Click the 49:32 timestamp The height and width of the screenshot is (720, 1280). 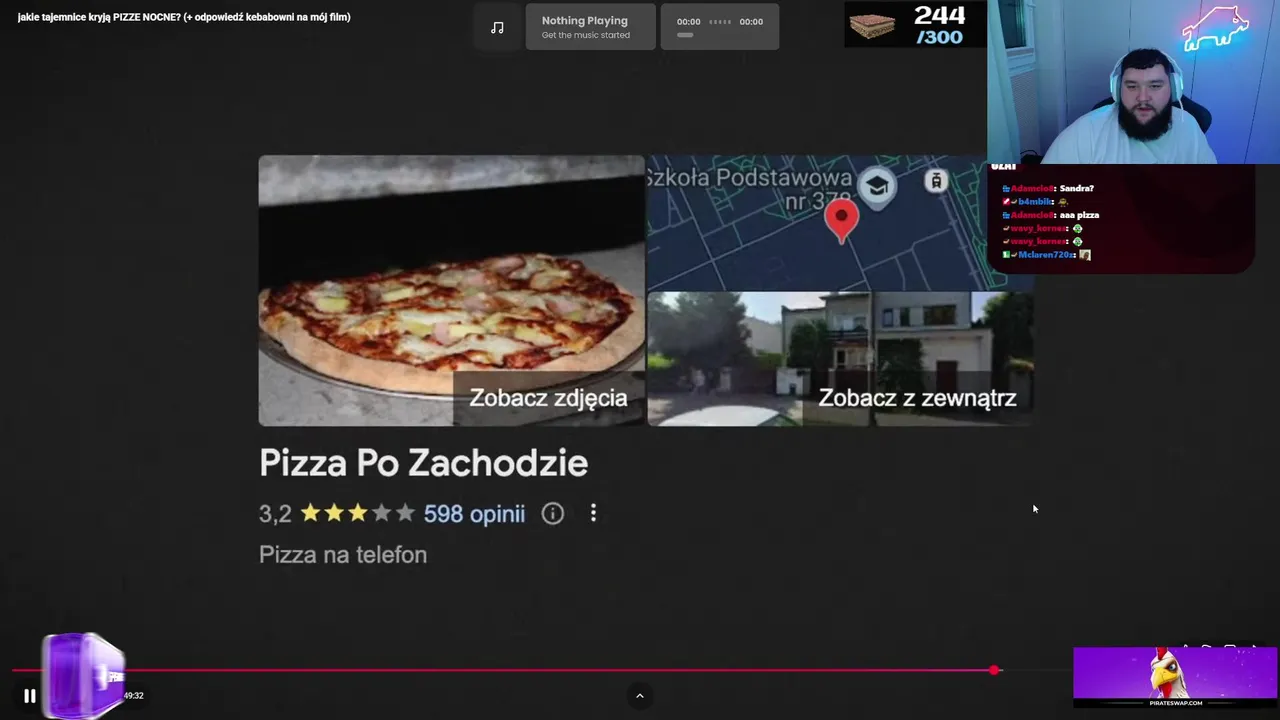[133, 696]
